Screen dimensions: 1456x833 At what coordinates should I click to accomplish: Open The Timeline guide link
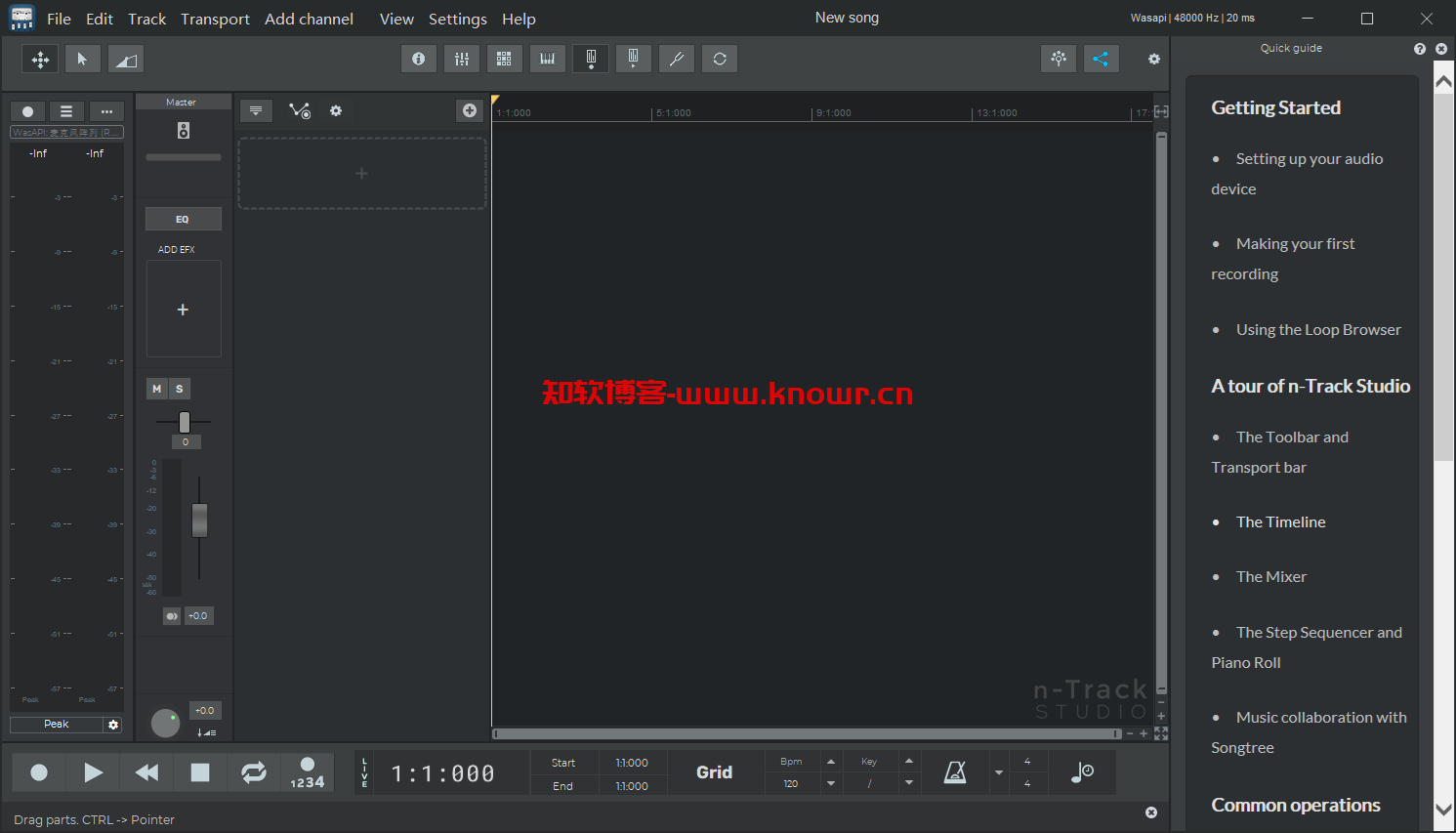click(1280, 522)
